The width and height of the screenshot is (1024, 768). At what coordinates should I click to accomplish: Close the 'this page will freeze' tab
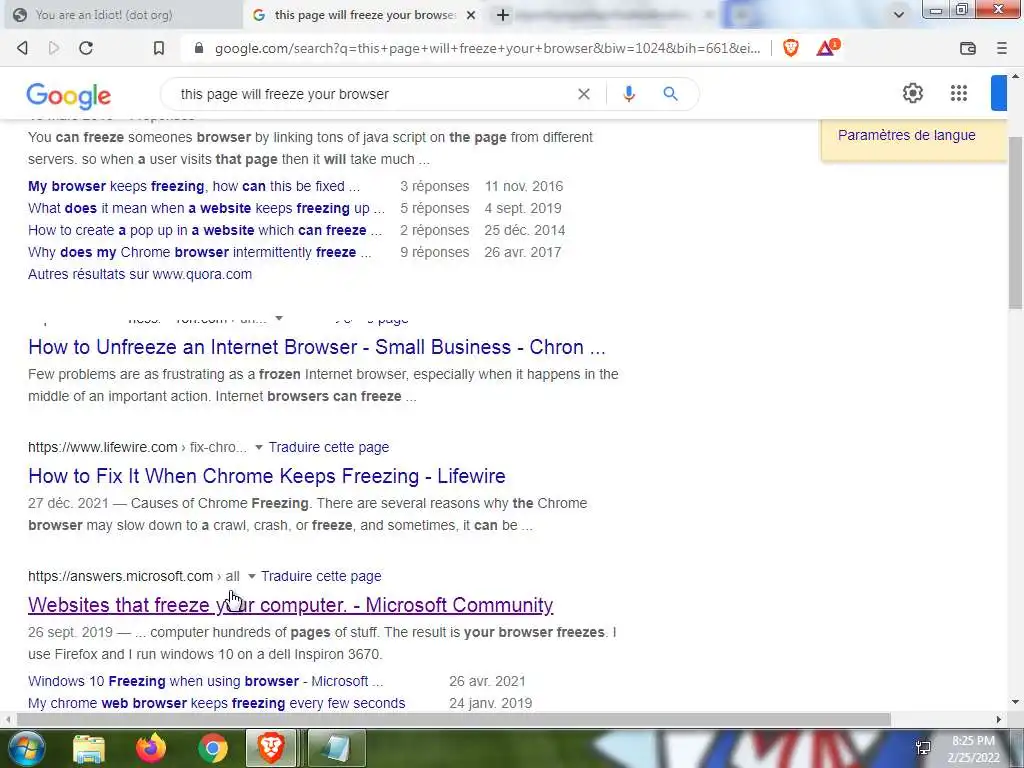coord(471,15)
